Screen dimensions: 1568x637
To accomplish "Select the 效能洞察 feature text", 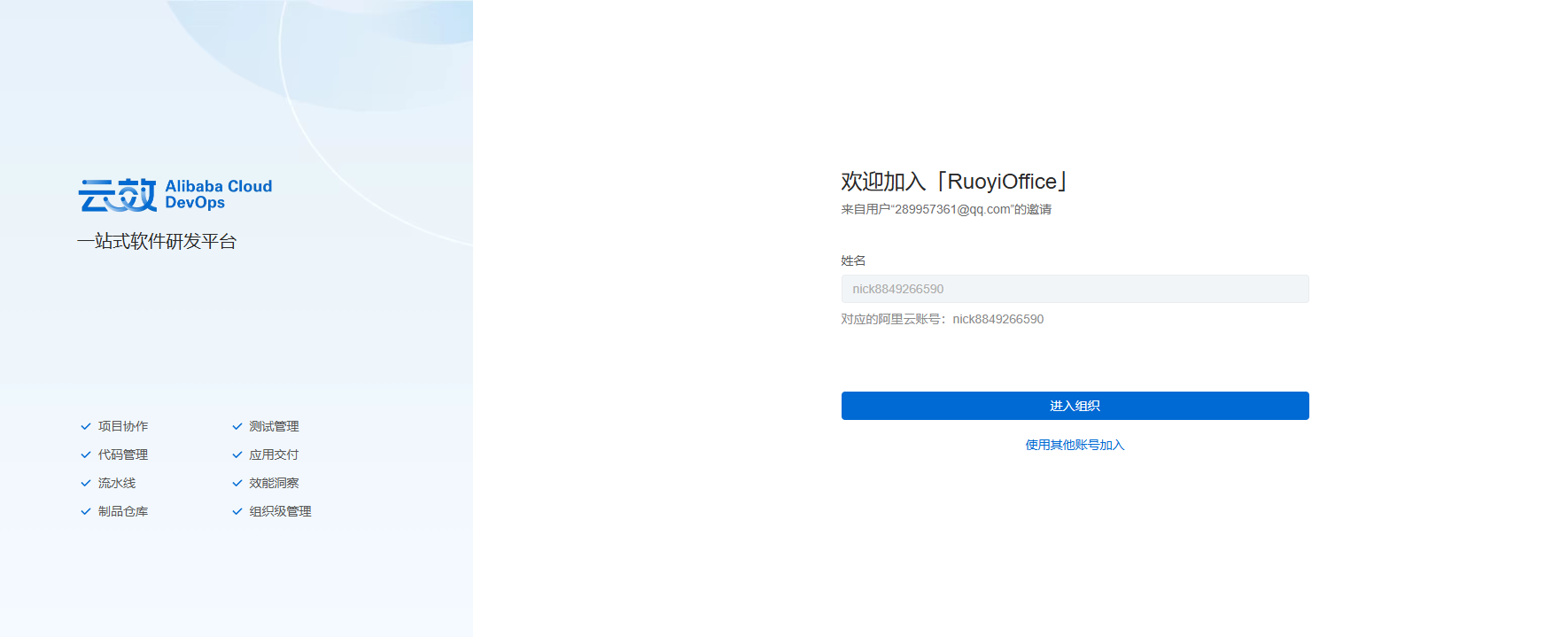I will tap(274, 483).
